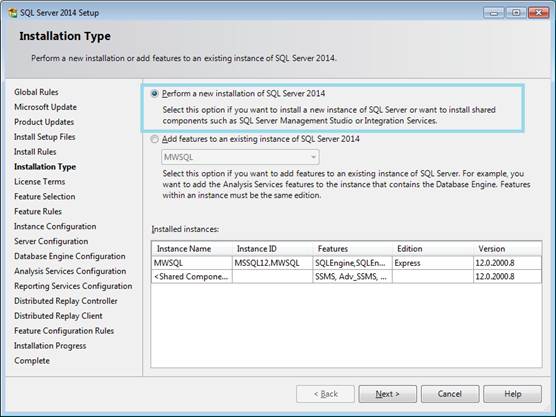Click the Installed instances label
The height and width of the screenshot is (417, 556).
click(x=185, y=229)
